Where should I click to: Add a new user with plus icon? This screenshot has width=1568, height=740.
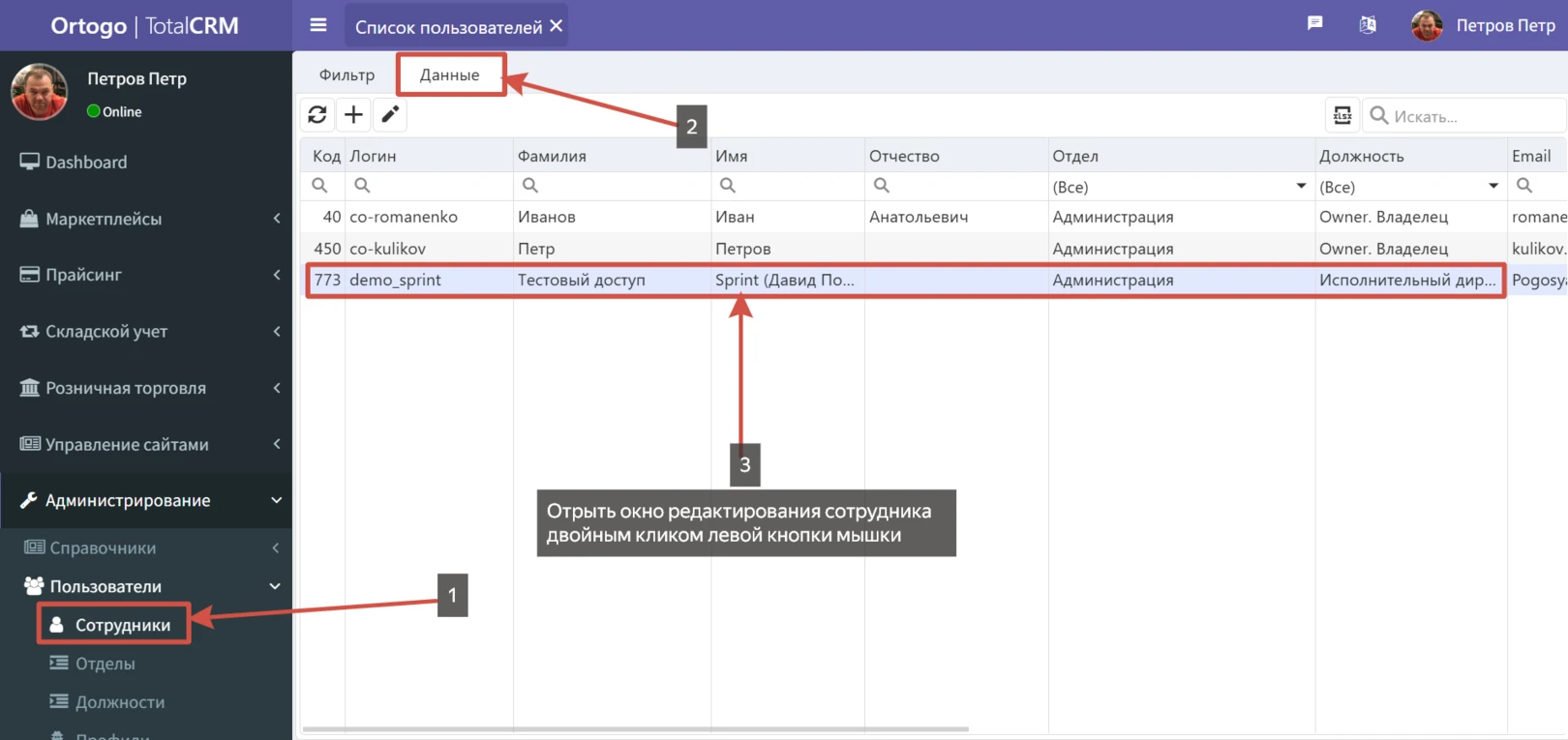pyautogui.click(x=354, y=115)
